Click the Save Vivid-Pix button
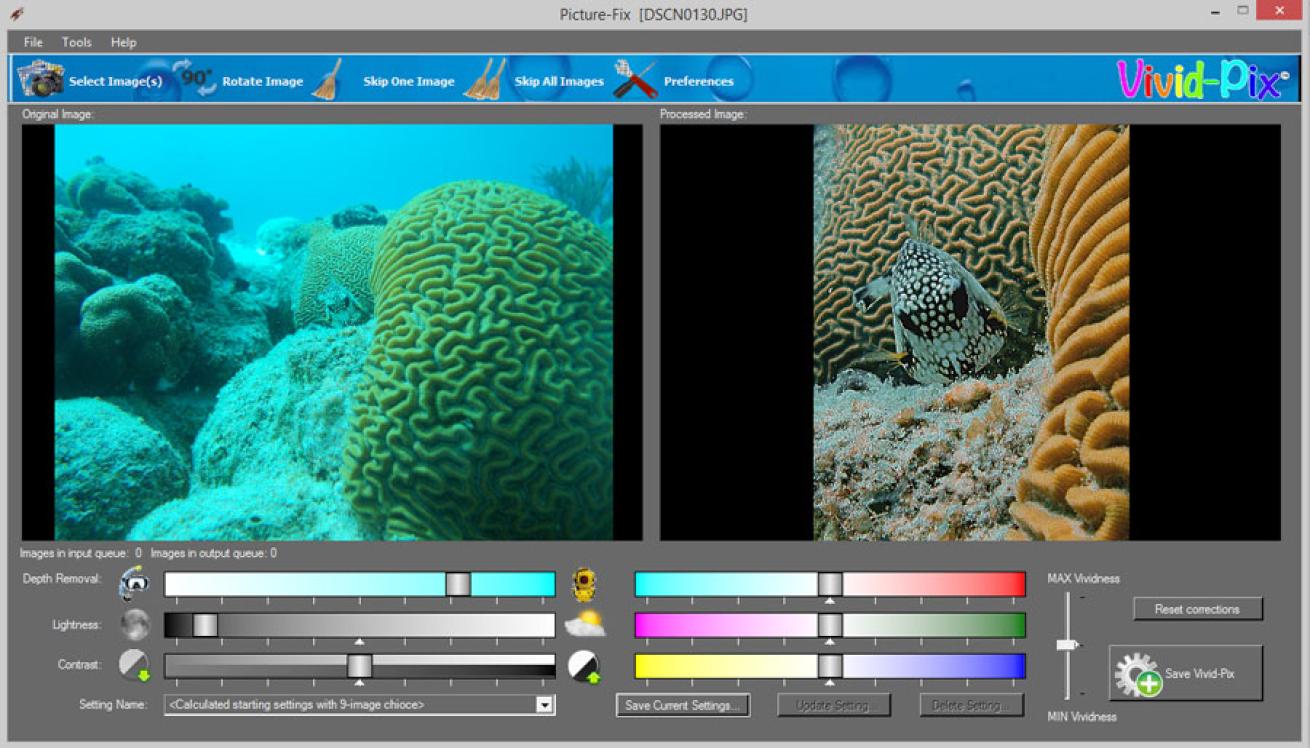Screen dimensions: 1310x748 point(1186,674)
